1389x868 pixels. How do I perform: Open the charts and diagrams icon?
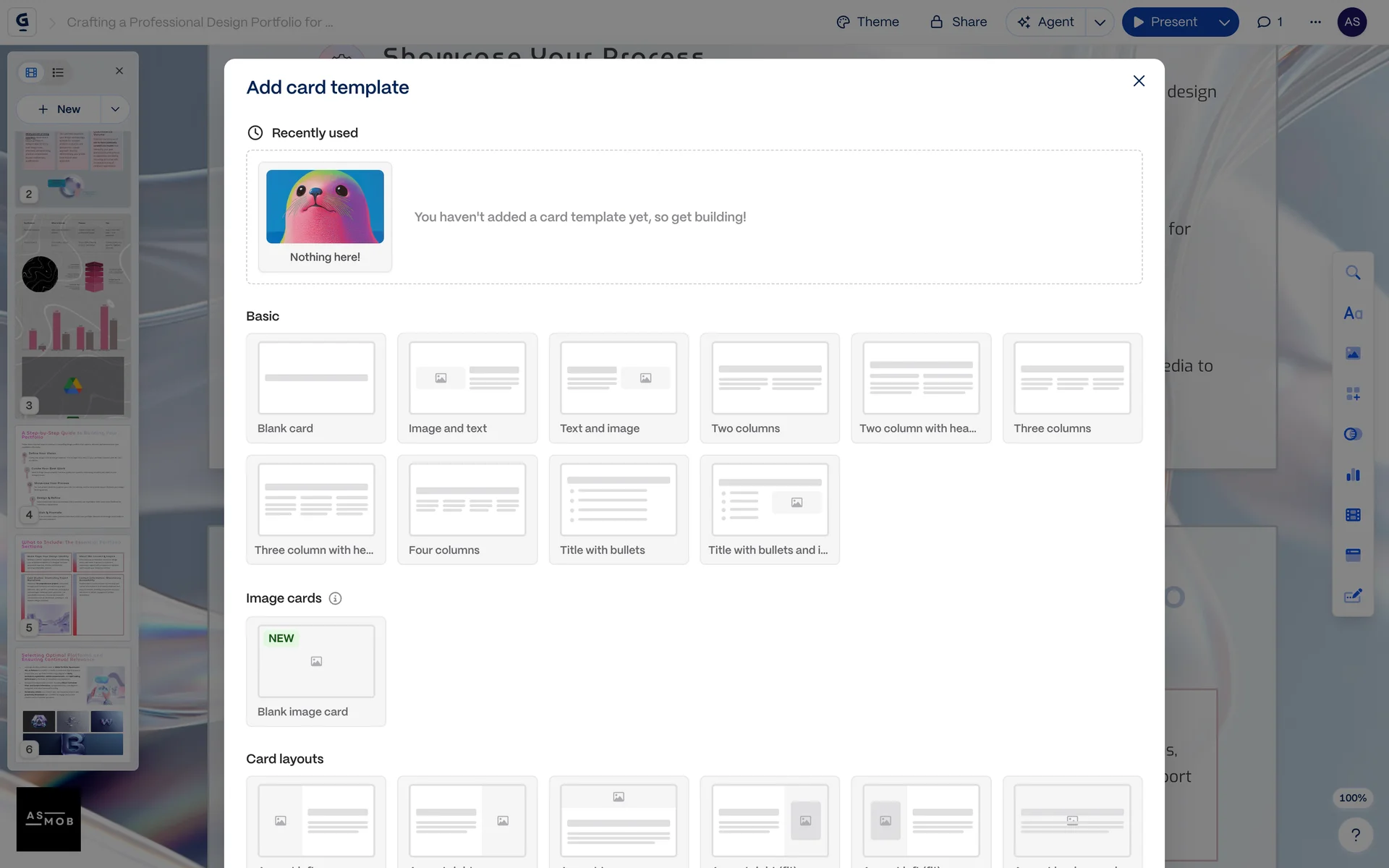(1353, 475)
